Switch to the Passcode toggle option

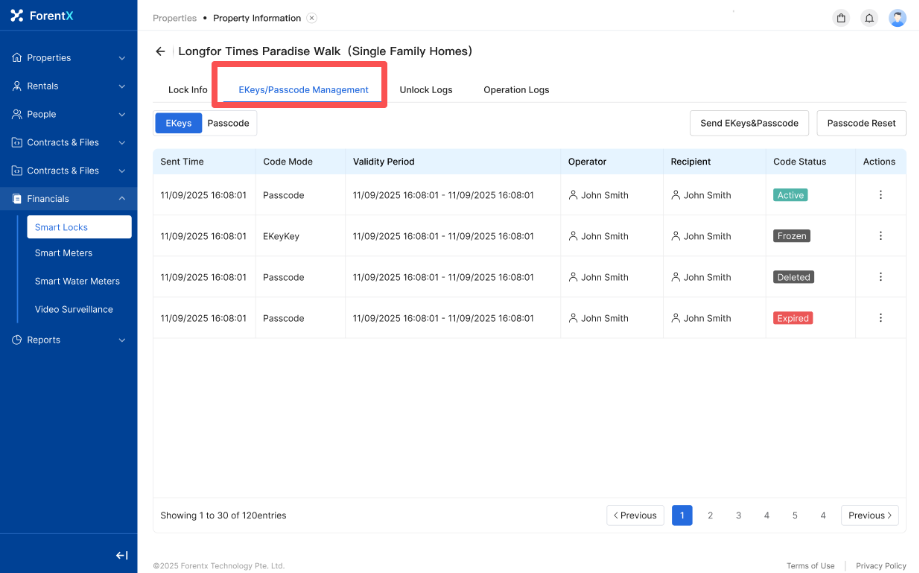pos(228,123)
